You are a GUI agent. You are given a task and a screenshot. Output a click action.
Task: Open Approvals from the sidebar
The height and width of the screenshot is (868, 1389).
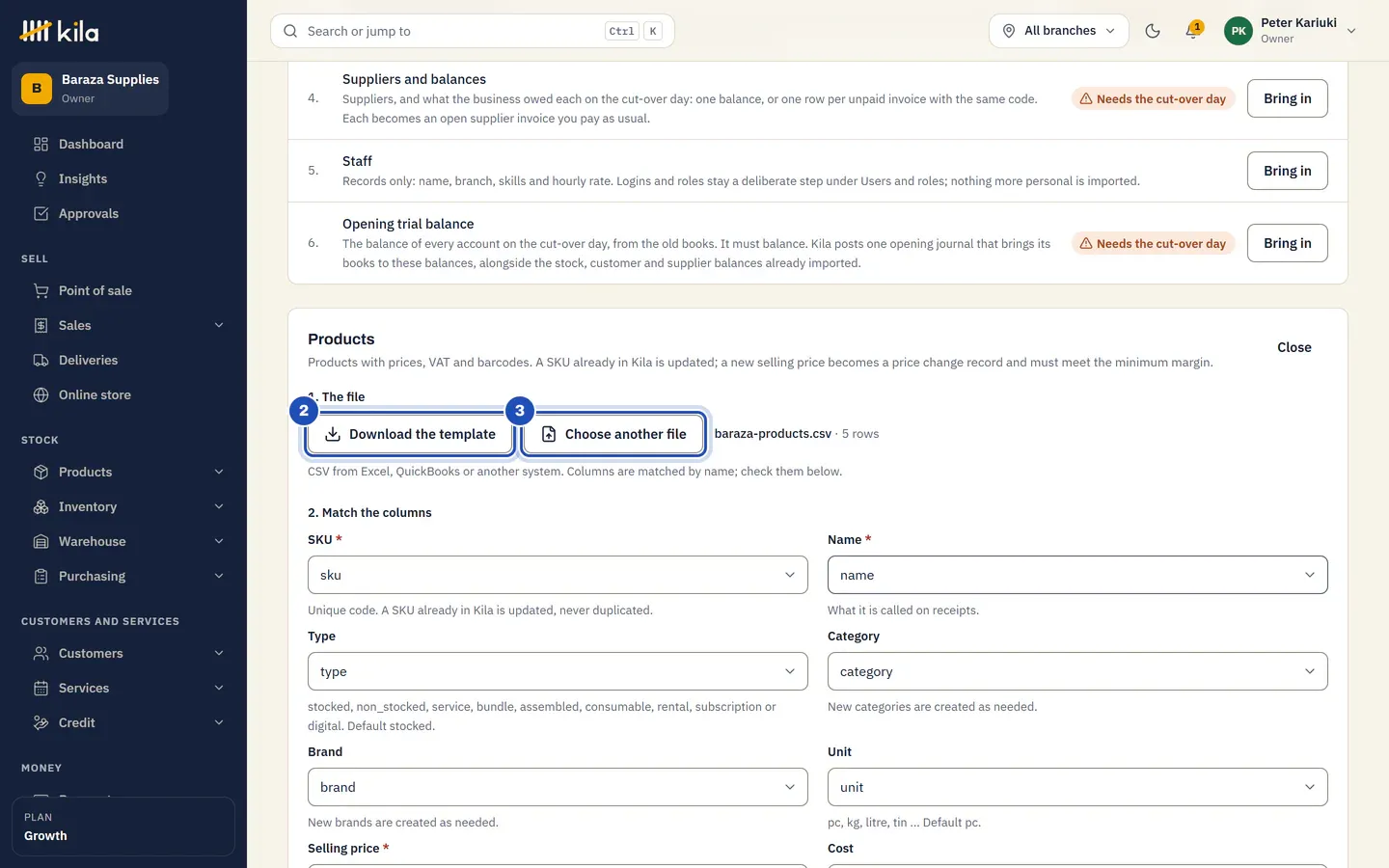click(x=129, y=213)
